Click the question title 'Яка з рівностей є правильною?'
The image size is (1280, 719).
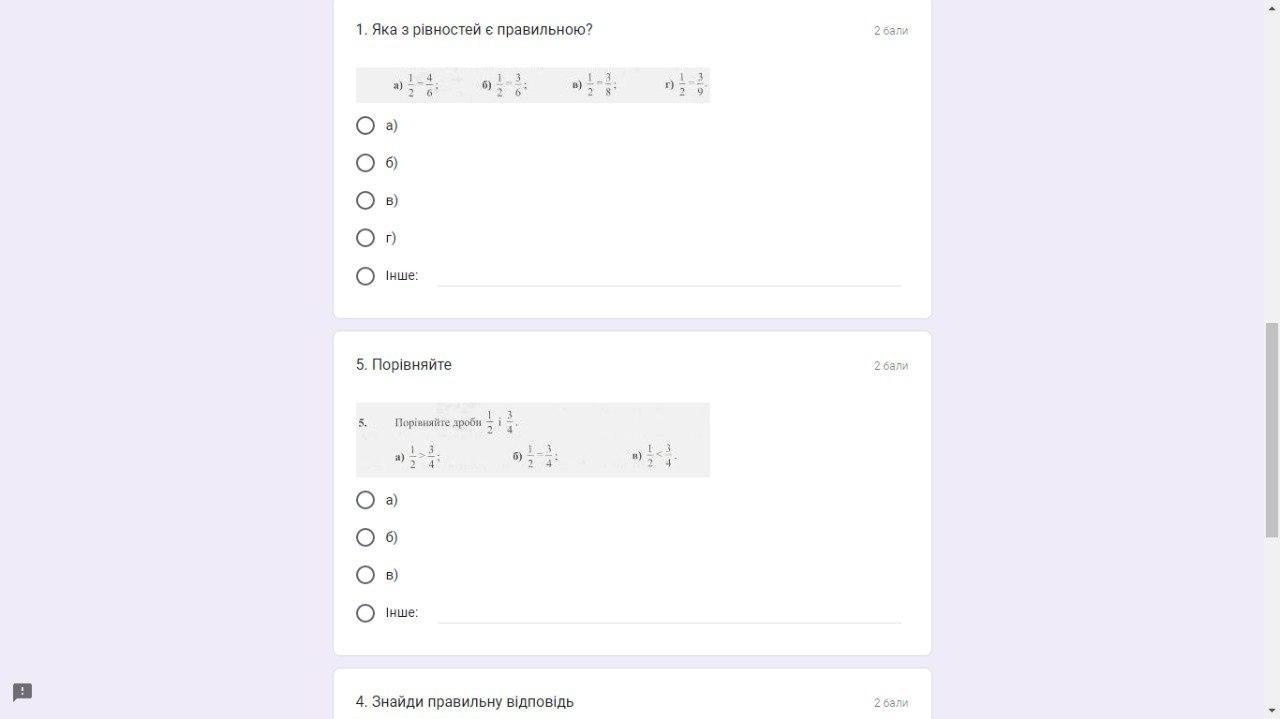[x=482, y=30]
